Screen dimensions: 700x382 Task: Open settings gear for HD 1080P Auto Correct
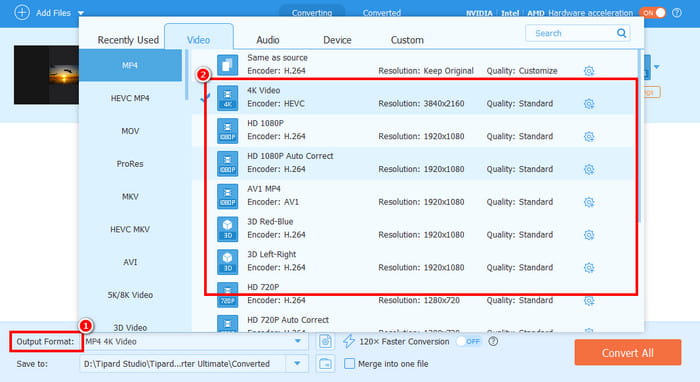coord(589,169)
